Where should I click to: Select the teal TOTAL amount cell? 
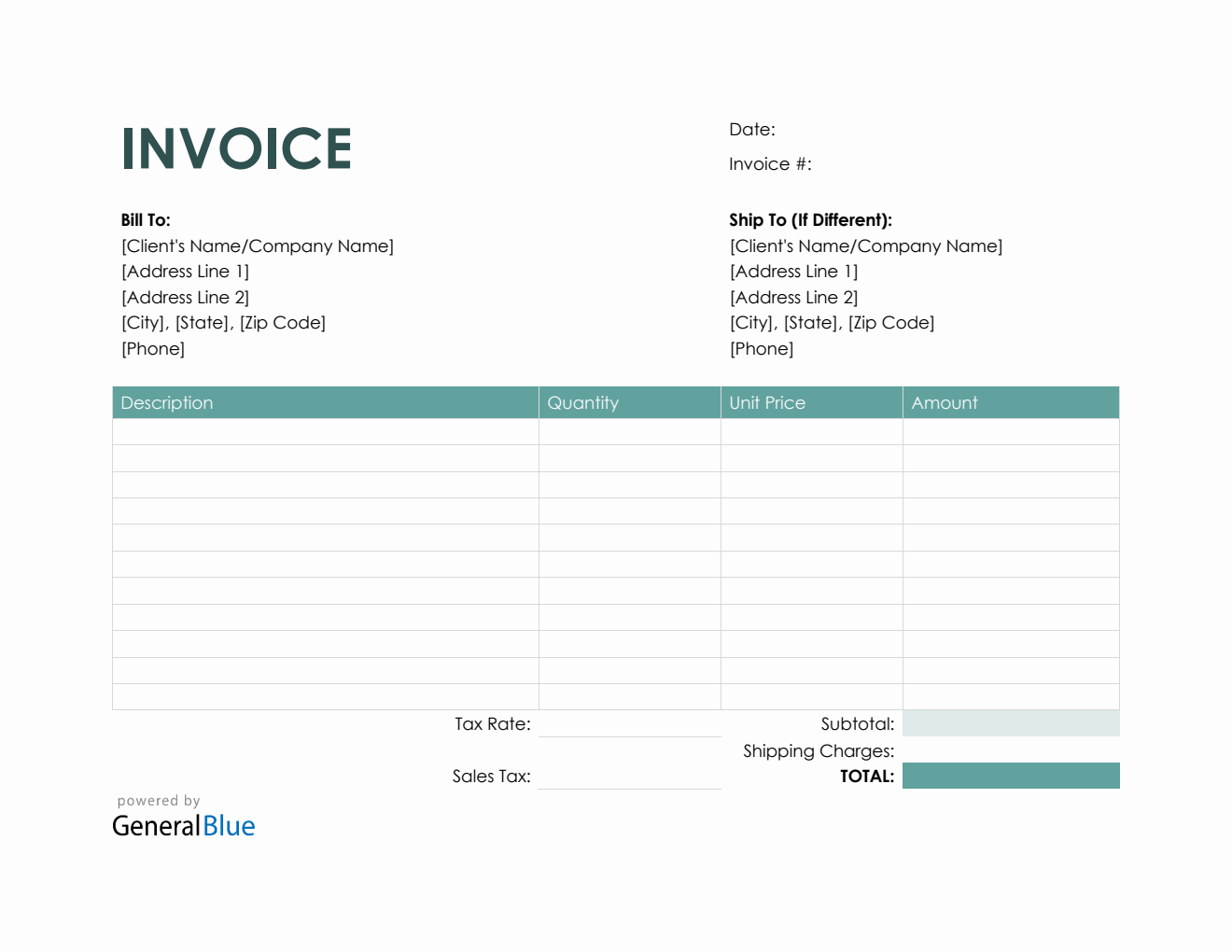tap(1011, 776)
